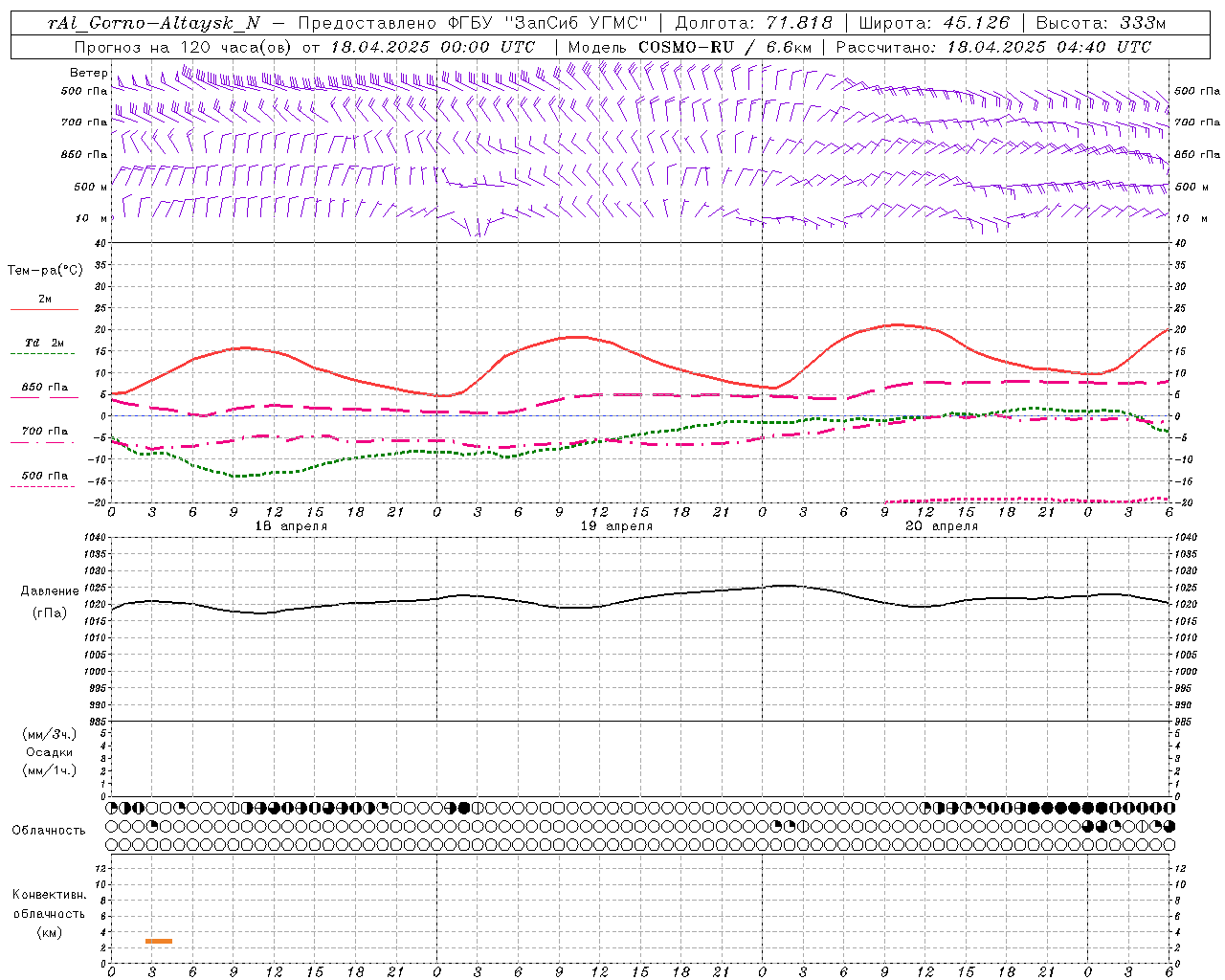Click the 'Высота: 333м' header value
Image resolution: width=1225 pixels, height=980 pixels.
pyautogui.click(x=1101, y=24)
